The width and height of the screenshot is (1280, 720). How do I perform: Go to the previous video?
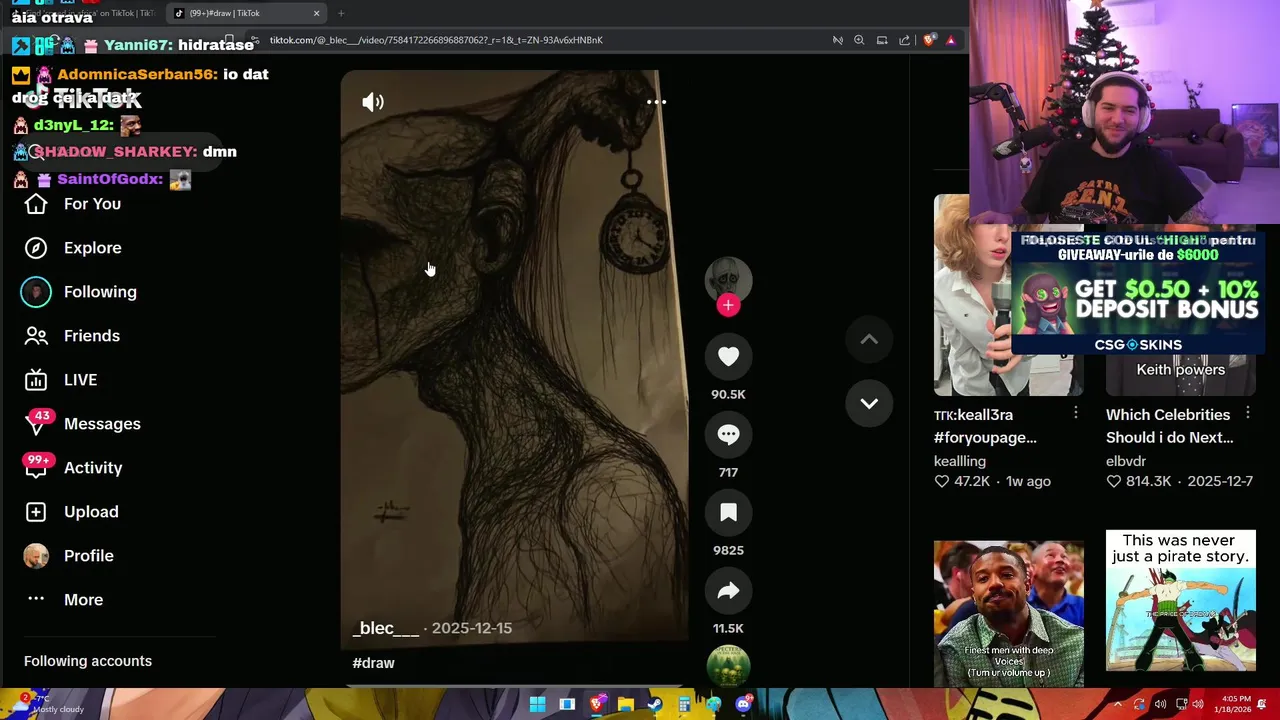(x=869, y=340)
